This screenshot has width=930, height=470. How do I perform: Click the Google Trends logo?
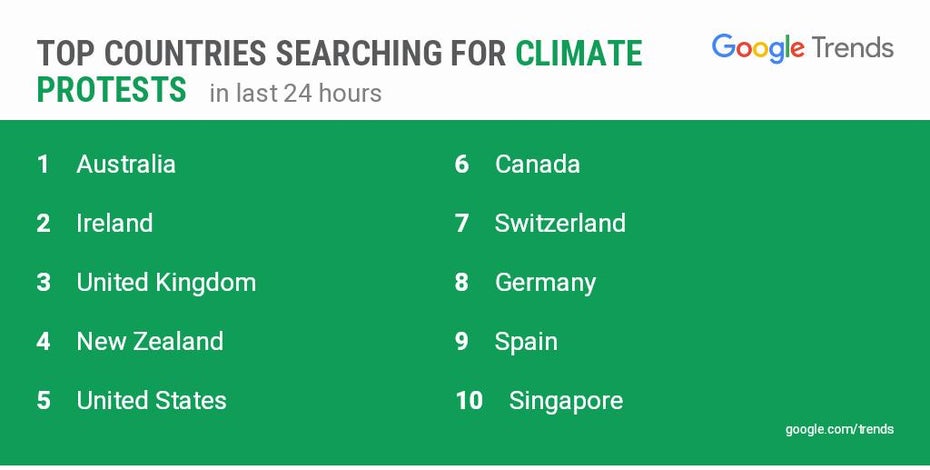tap(802, 49)
